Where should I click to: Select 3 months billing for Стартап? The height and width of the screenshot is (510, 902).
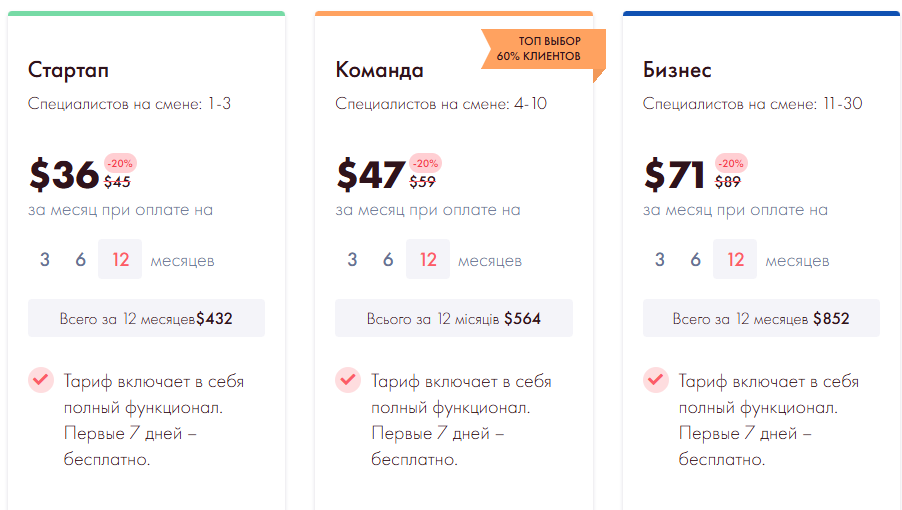pyautogui.click(x=45, y=260)
